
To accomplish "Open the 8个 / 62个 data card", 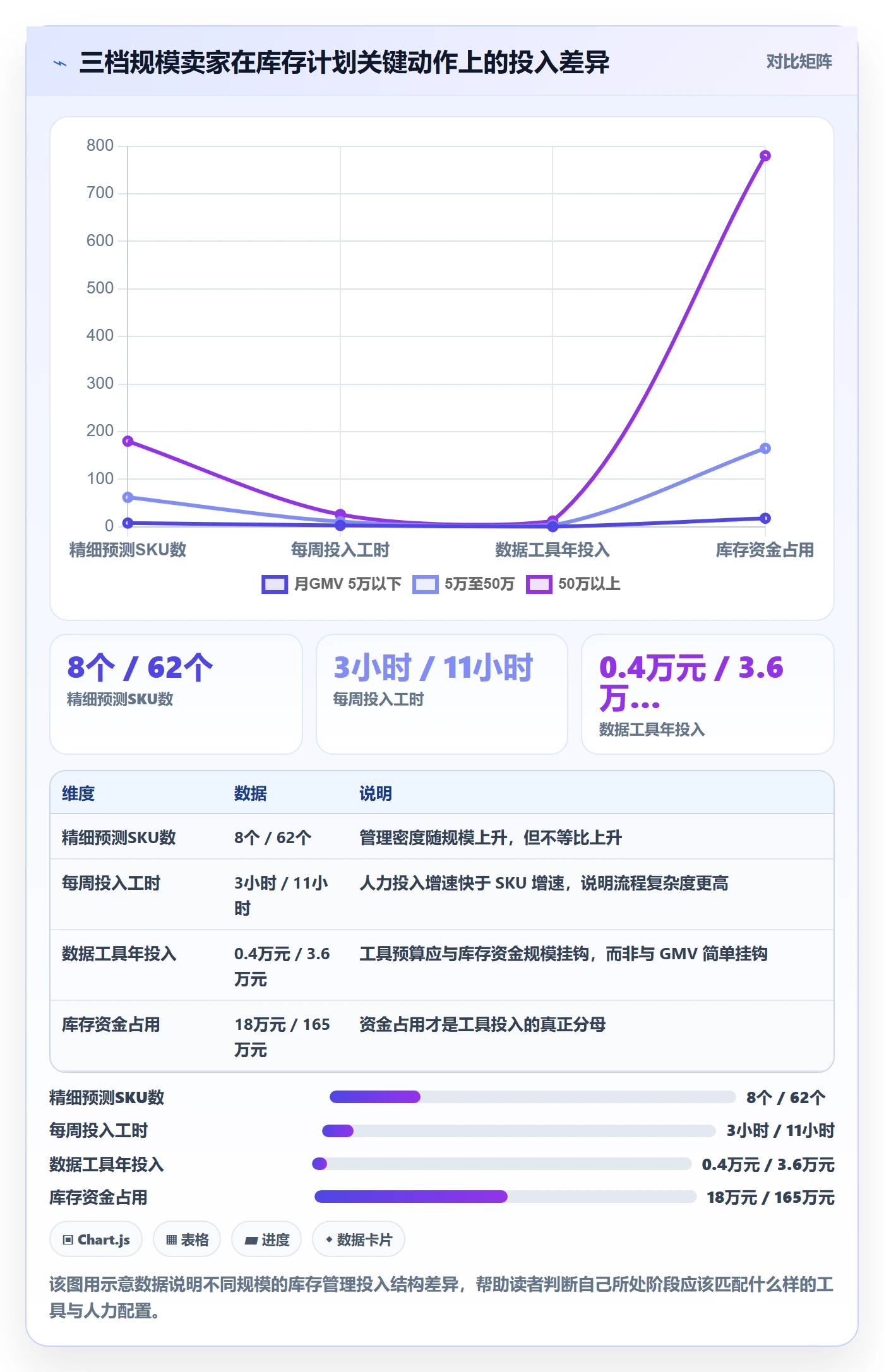I will tap(176, 694).
